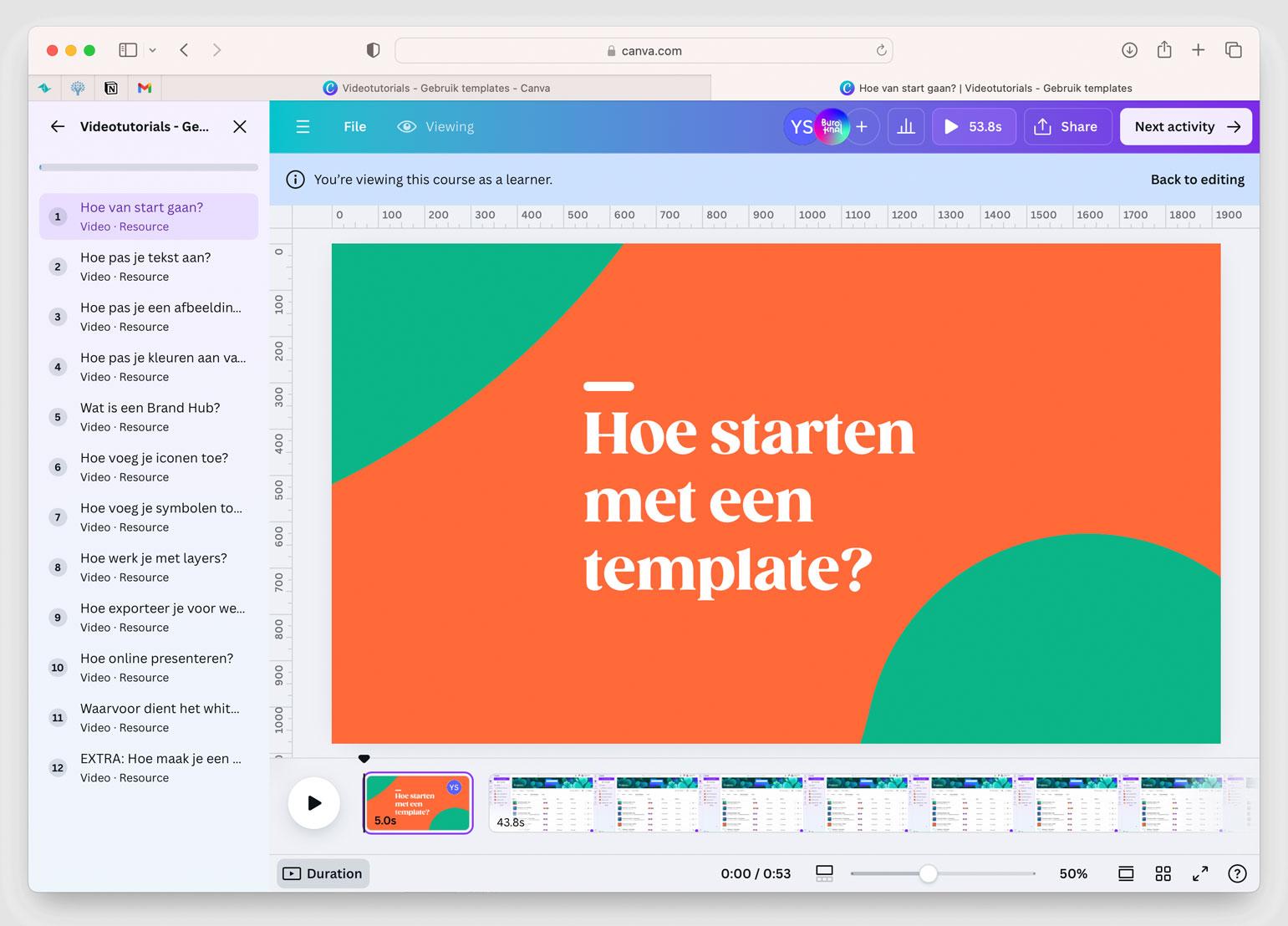The height and width of the screenshot is (926, 1288).
Task: Switch to grid view icon
Action: 1163,873
